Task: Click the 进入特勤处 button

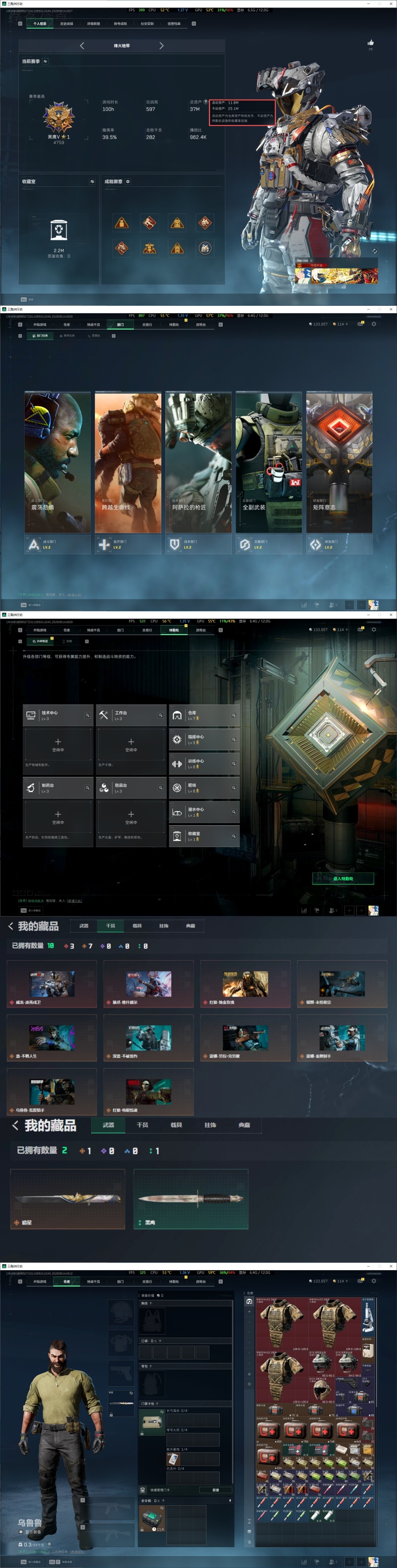Action: [x=343, y=878]
